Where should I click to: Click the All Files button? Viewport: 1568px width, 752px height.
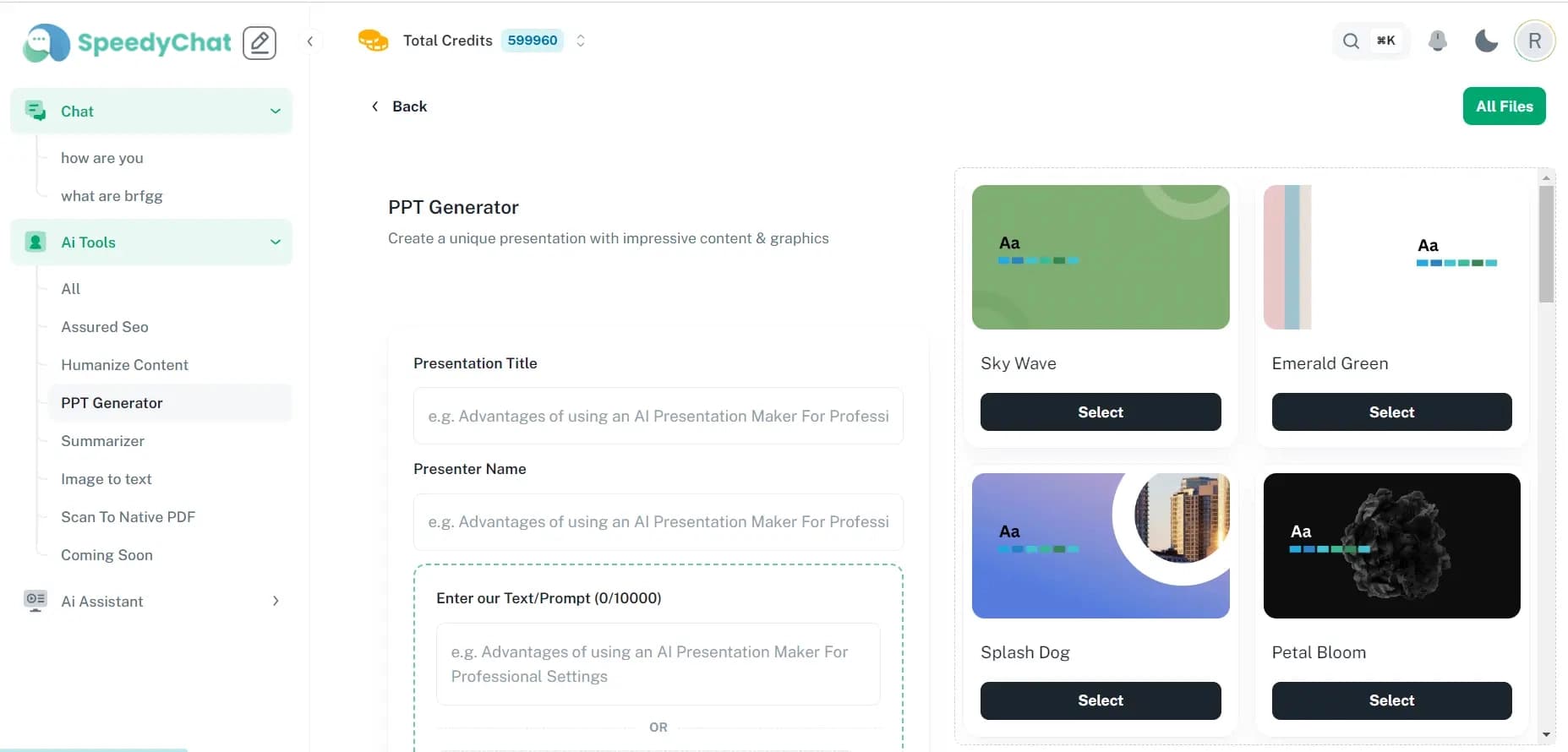click(1504, 106)
